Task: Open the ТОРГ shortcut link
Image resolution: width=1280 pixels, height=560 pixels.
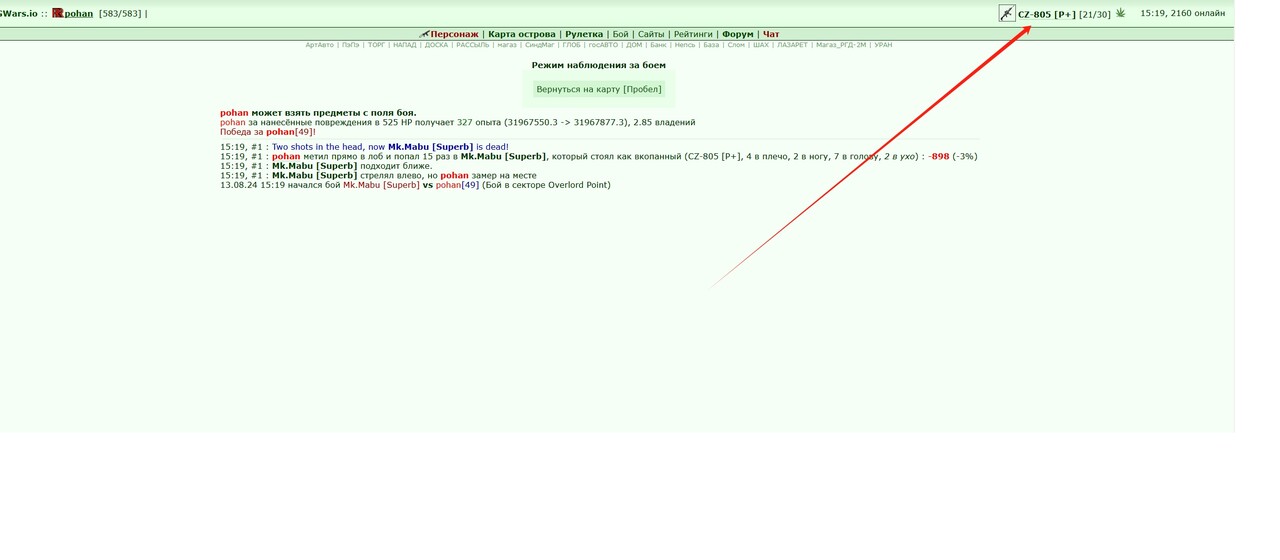Action: [x=376, y=45]
